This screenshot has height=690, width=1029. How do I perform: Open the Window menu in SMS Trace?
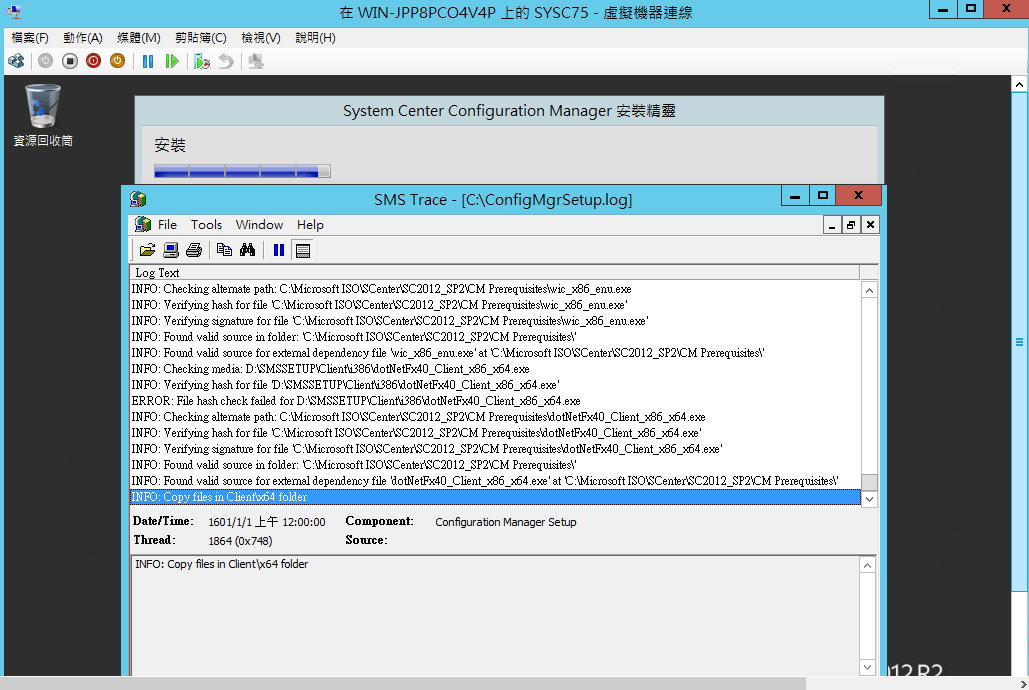(259, 225)
